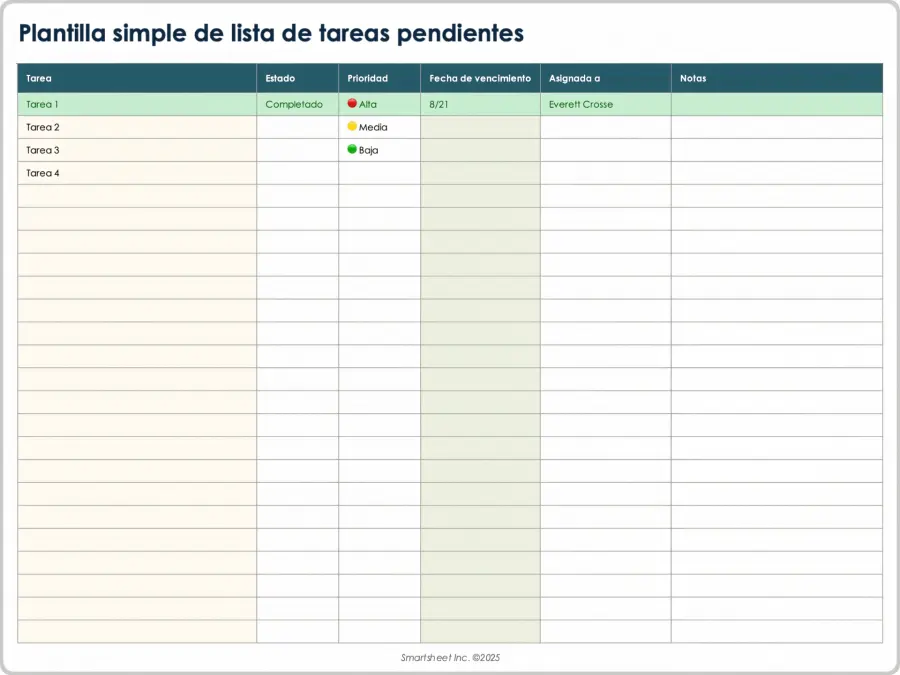Screen dimensions: 900x675
Task: Click the Completado status cell
Action: click(x=297, y=104)
